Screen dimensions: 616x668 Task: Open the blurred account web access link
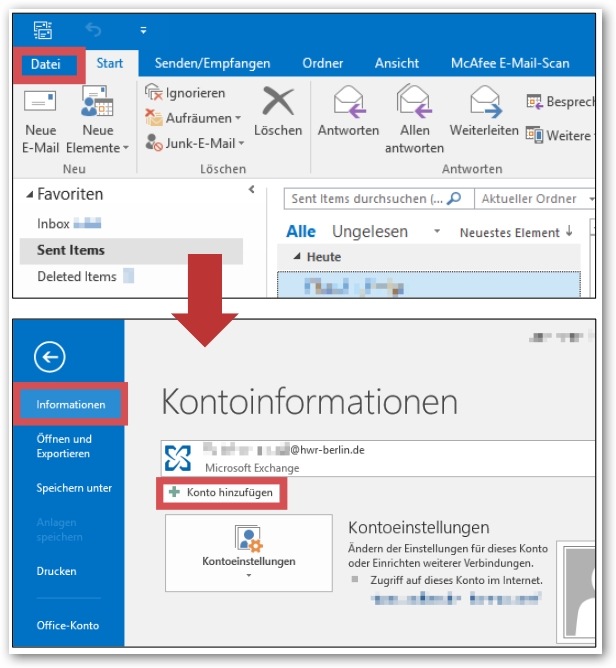[457, 599]
